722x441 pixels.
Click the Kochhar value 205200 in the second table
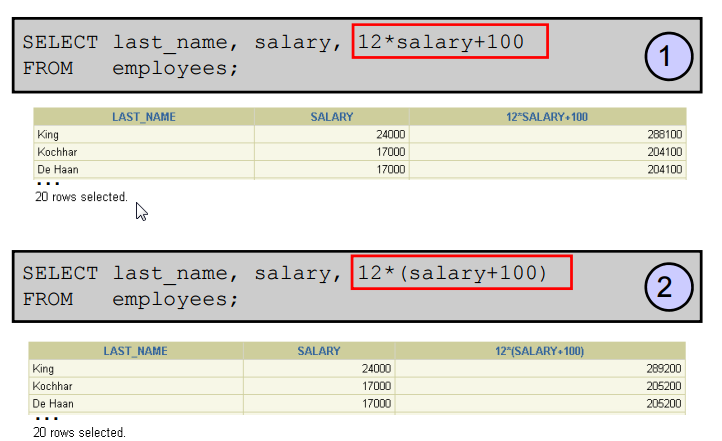coord(664,386)
